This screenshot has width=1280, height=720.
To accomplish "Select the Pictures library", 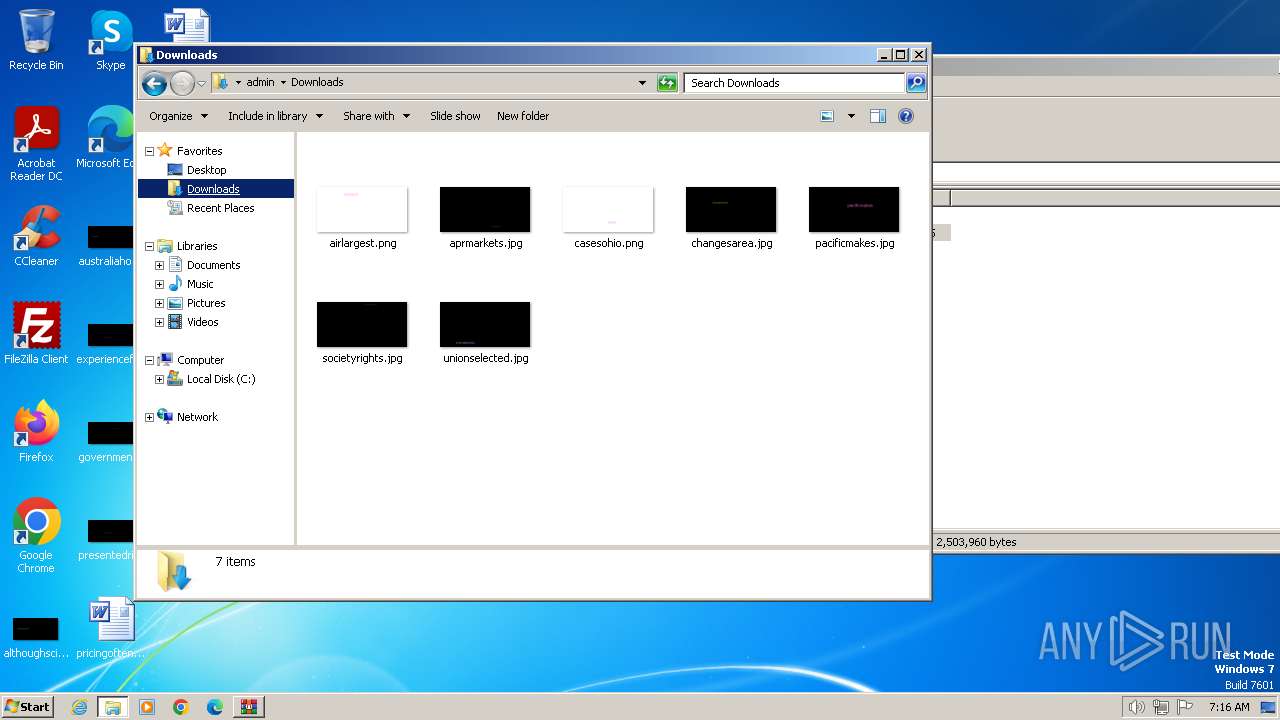I will [x=206, y=303].
